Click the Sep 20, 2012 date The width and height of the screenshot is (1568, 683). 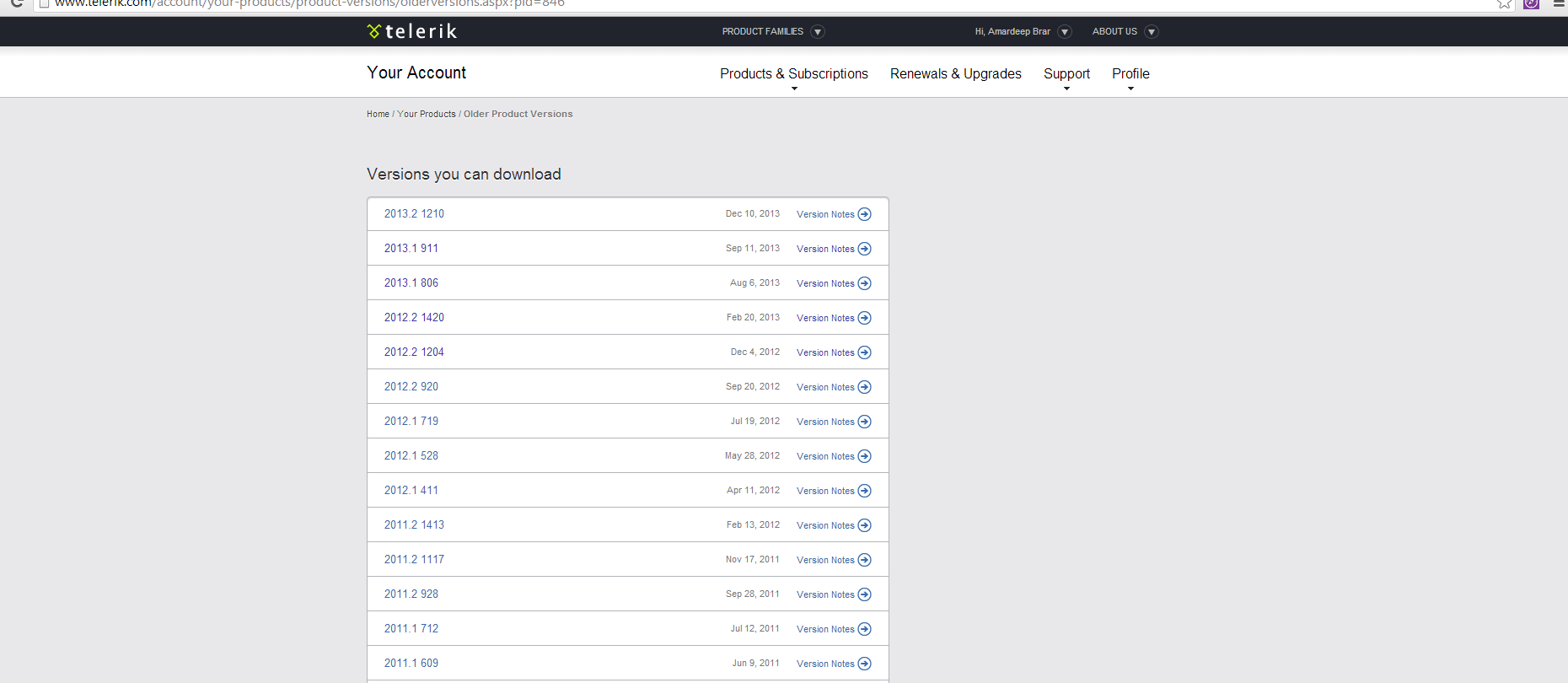[x=753, y=387]
